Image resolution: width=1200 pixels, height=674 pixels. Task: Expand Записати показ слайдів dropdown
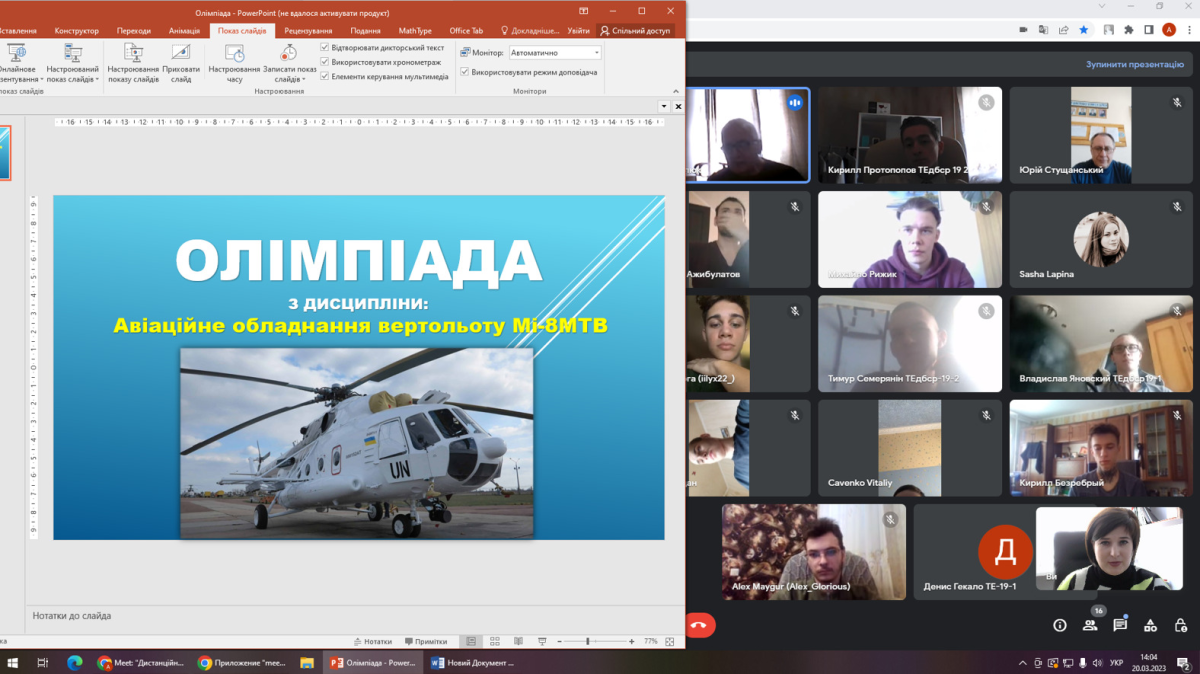point(289,79)
